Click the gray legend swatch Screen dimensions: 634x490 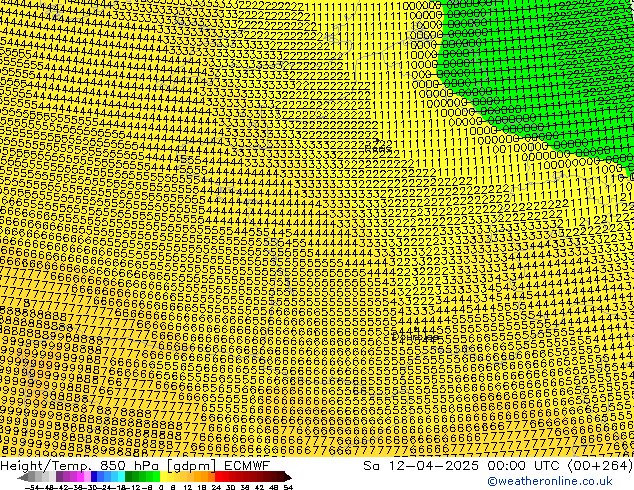32,477
